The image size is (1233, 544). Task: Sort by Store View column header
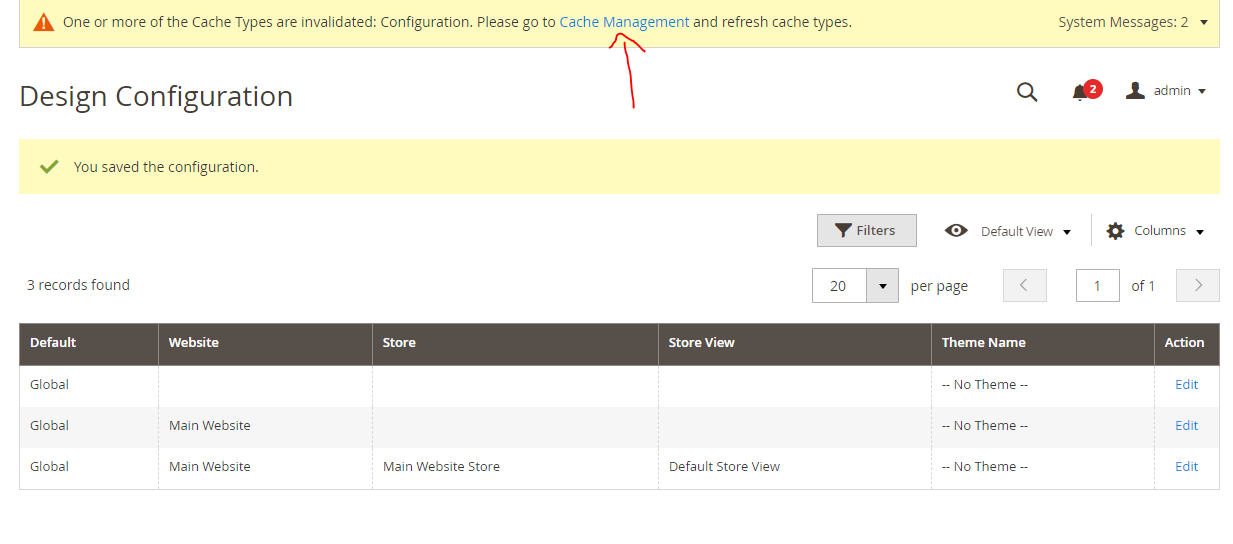click(701, 343)
